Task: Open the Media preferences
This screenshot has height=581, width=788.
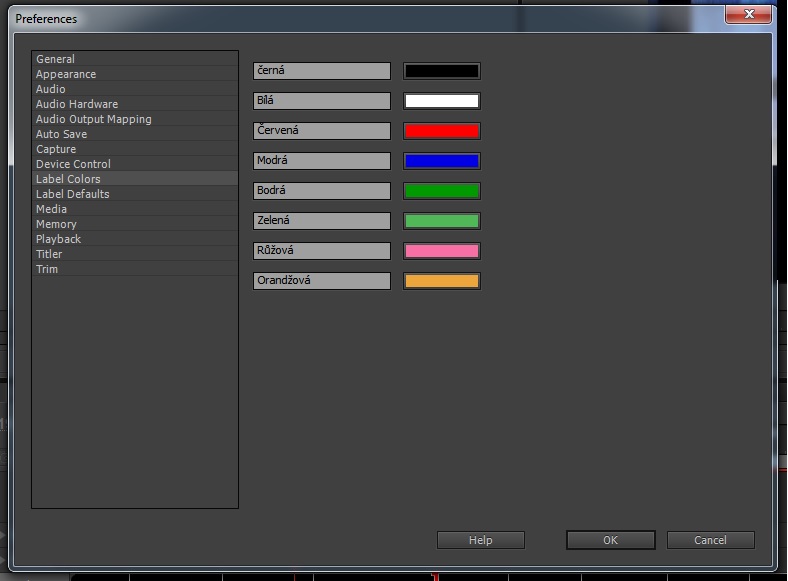Action: coord(135,209)
